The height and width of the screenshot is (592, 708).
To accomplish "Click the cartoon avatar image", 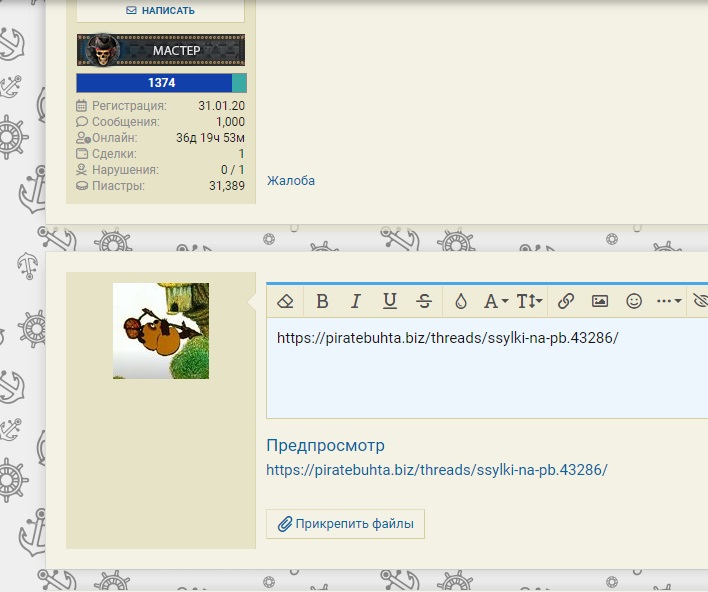I will (x=161, y=331).
